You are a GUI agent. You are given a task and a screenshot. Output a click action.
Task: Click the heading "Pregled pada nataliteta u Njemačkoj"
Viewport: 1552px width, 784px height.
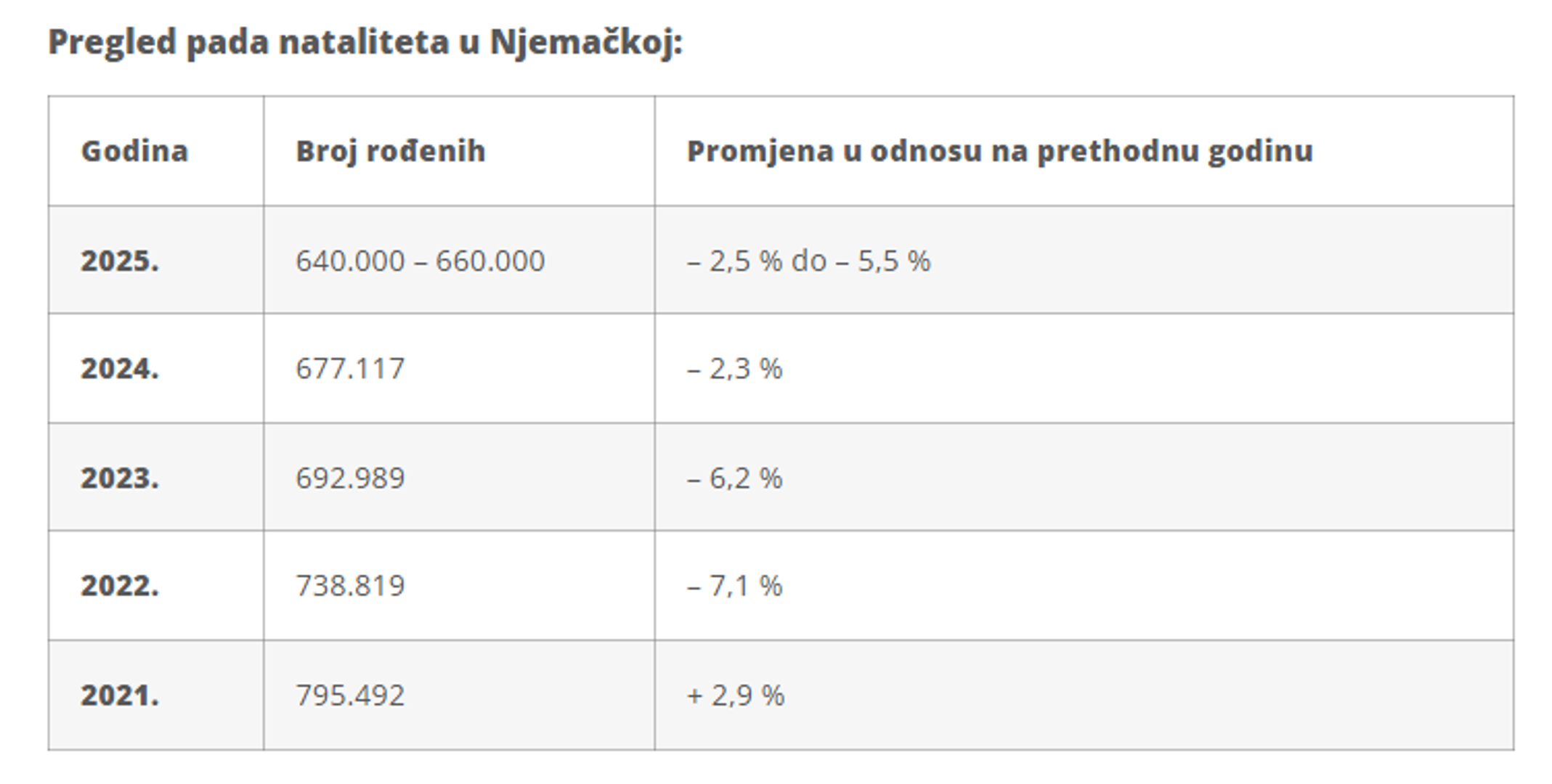click(x=365, y=41)
